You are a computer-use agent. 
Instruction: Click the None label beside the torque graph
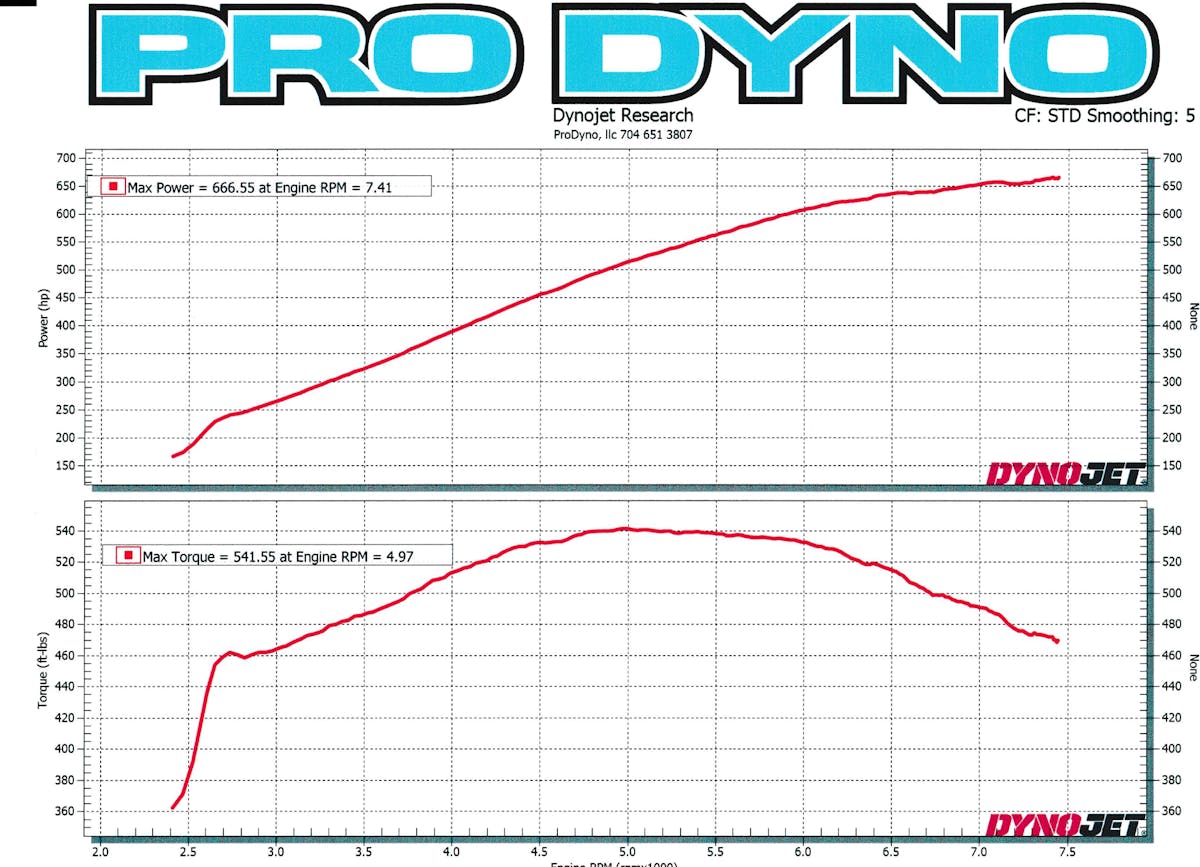(x=1191, y=668)
